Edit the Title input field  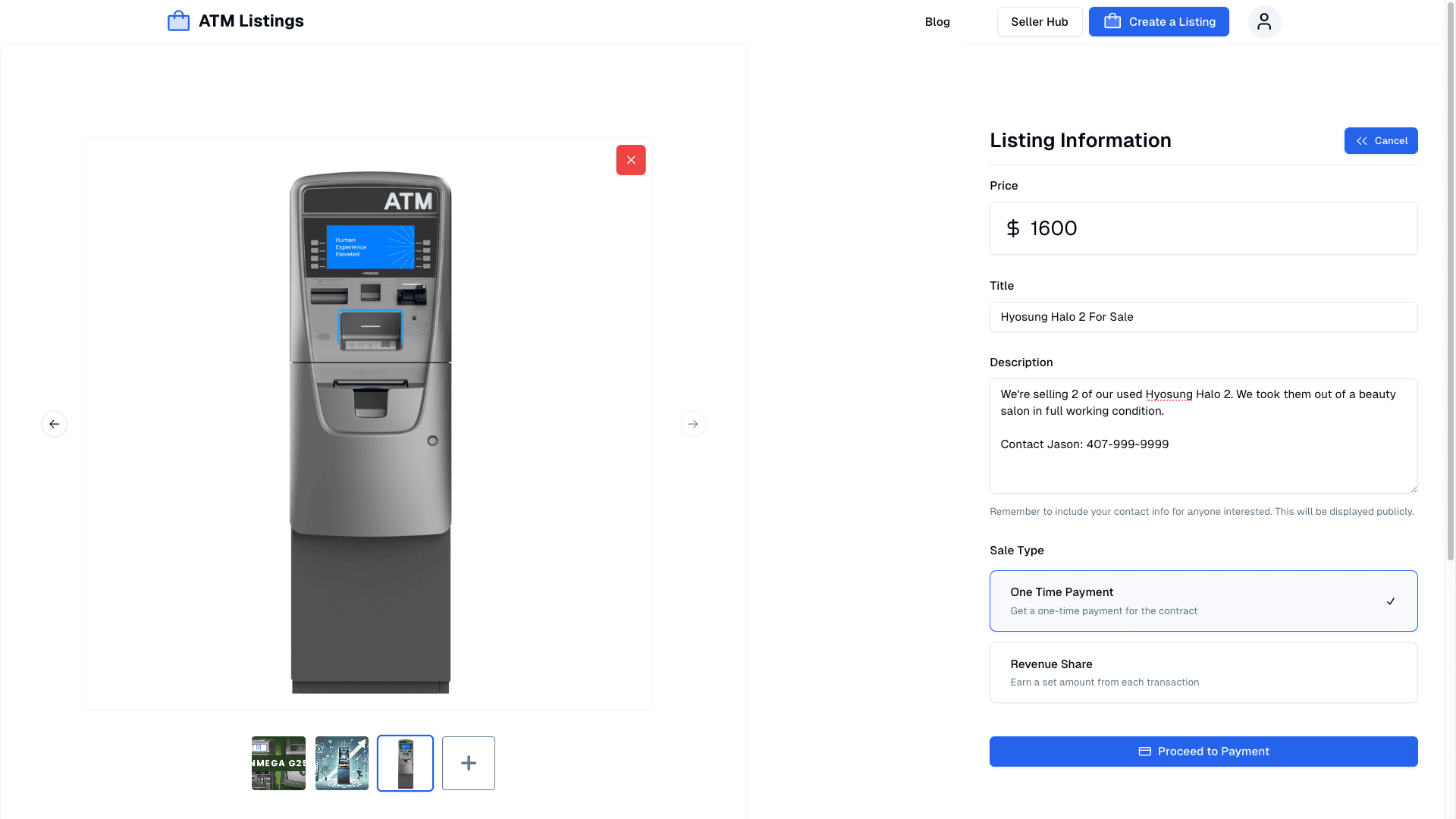[1203, 317]
